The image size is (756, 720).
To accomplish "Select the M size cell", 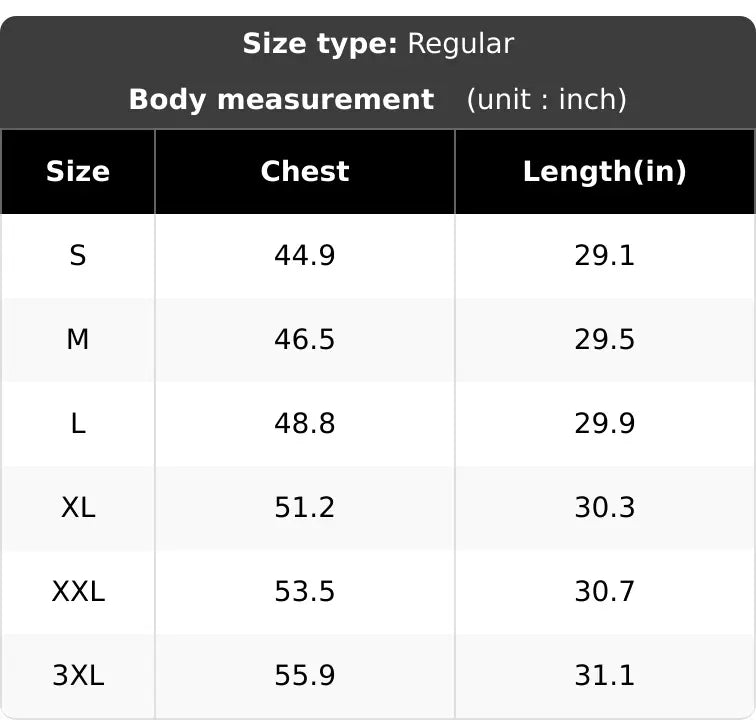I will (78, 340).
